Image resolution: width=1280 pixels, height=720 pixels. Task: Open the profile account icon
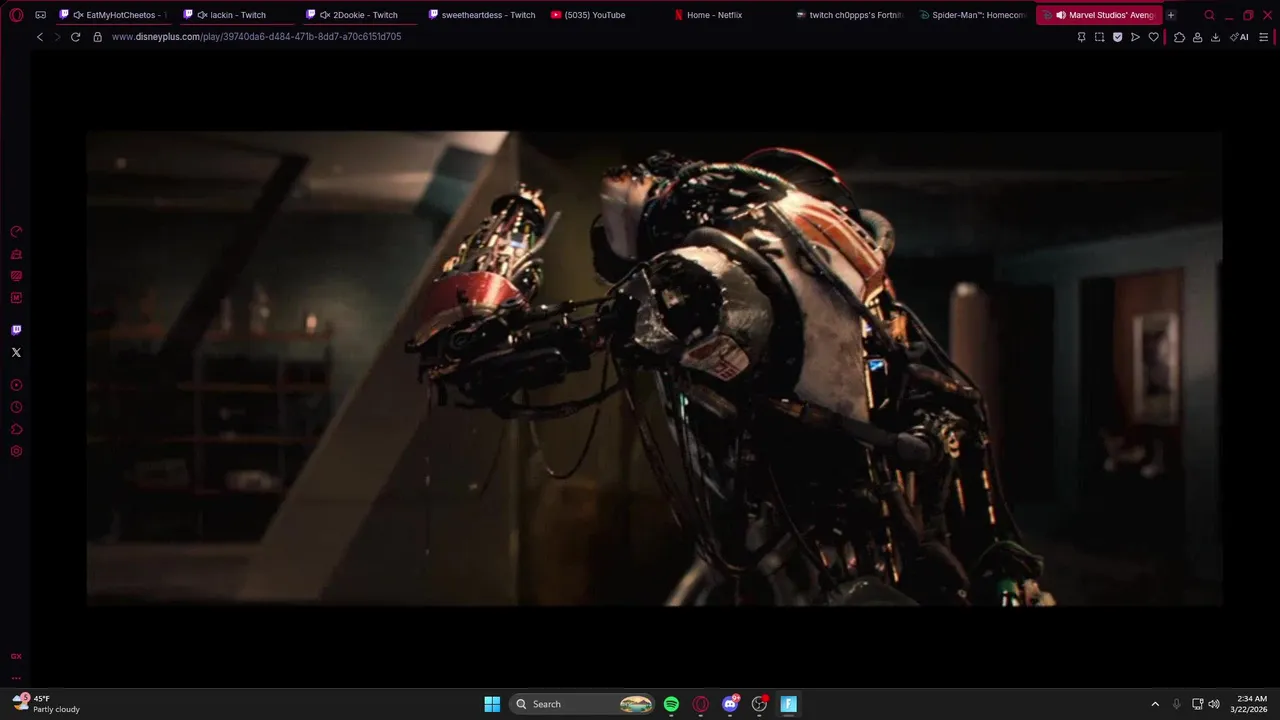(1197, 37)
